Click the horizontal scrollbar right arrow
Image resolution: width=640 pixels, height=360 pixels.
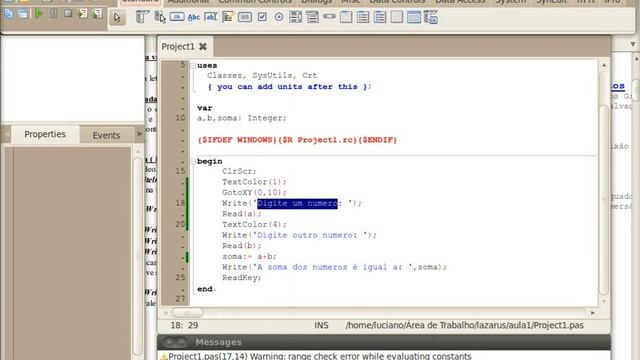coord(593,313)
